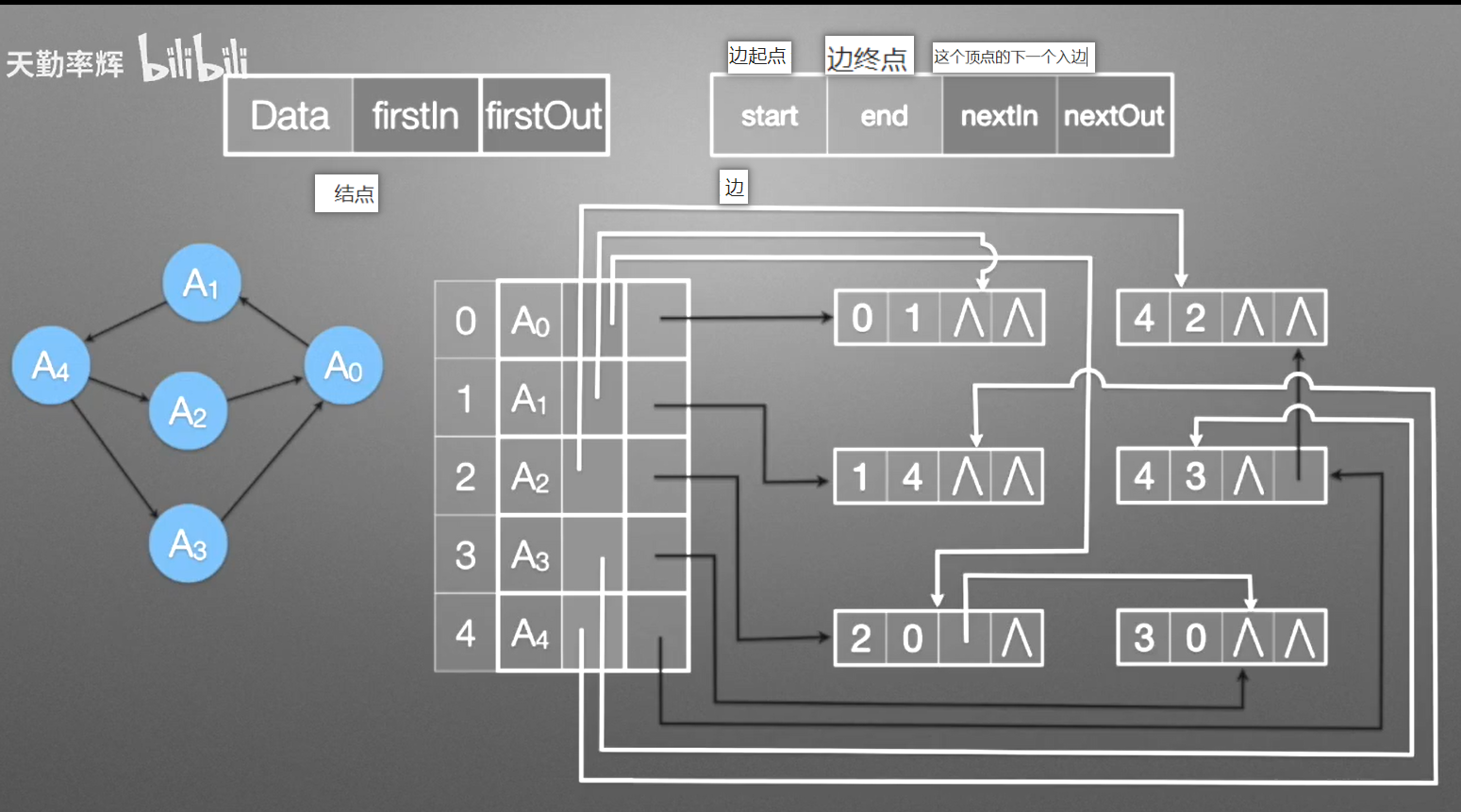Click the nextOut field cell

point(1114,116)
